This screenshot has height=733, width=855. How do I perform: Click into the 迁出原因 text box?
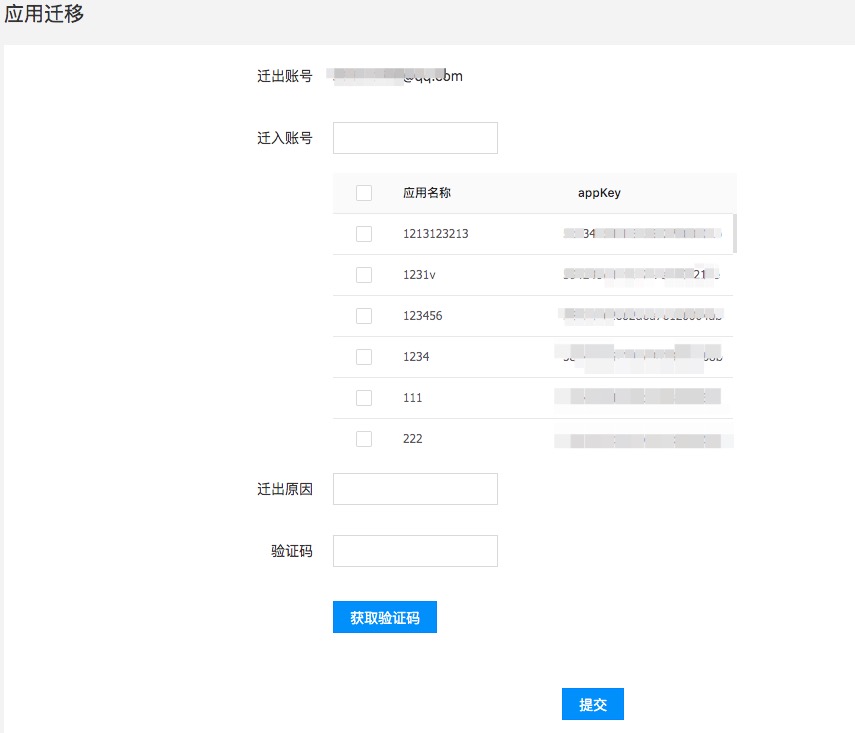click(415, 489)
